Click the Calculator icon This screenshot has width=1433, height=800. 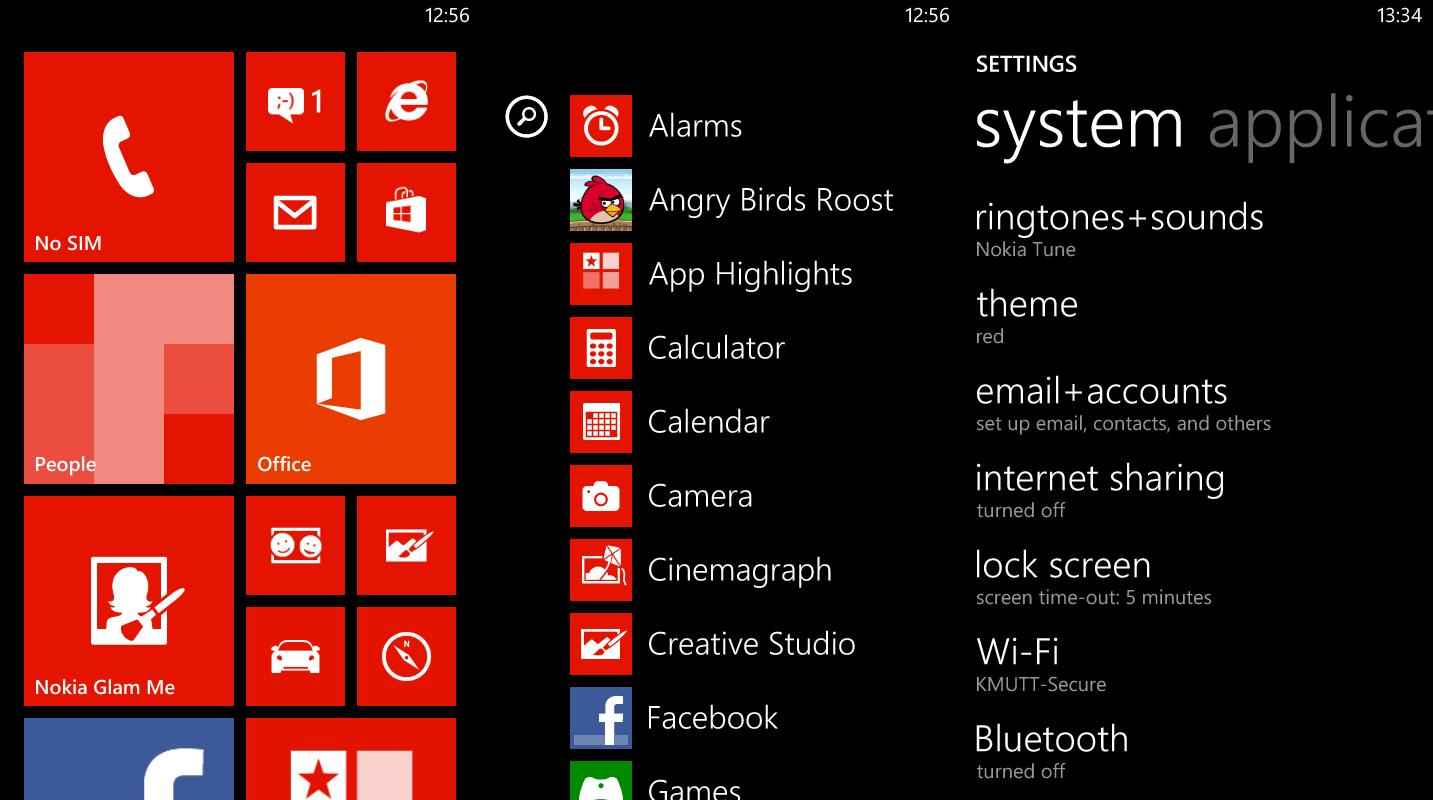(x=601, y=348)
